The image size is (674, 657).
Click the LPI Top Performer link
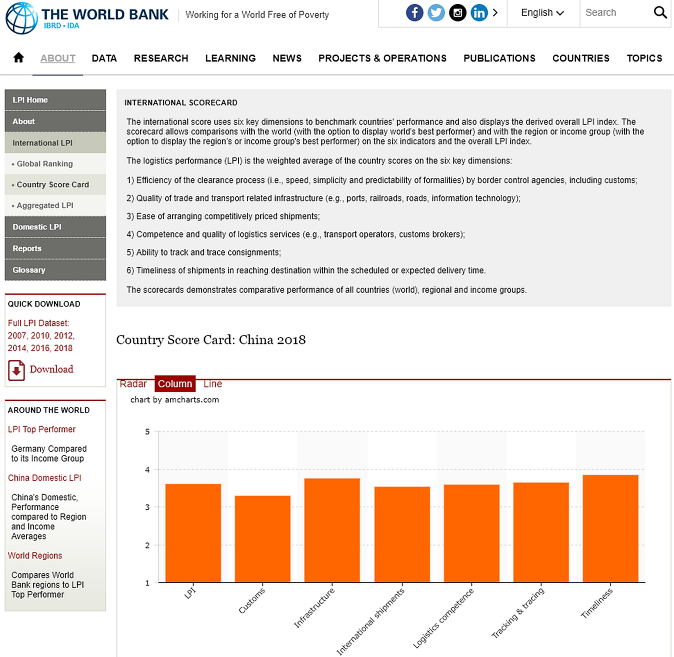(x=42, y=429)
